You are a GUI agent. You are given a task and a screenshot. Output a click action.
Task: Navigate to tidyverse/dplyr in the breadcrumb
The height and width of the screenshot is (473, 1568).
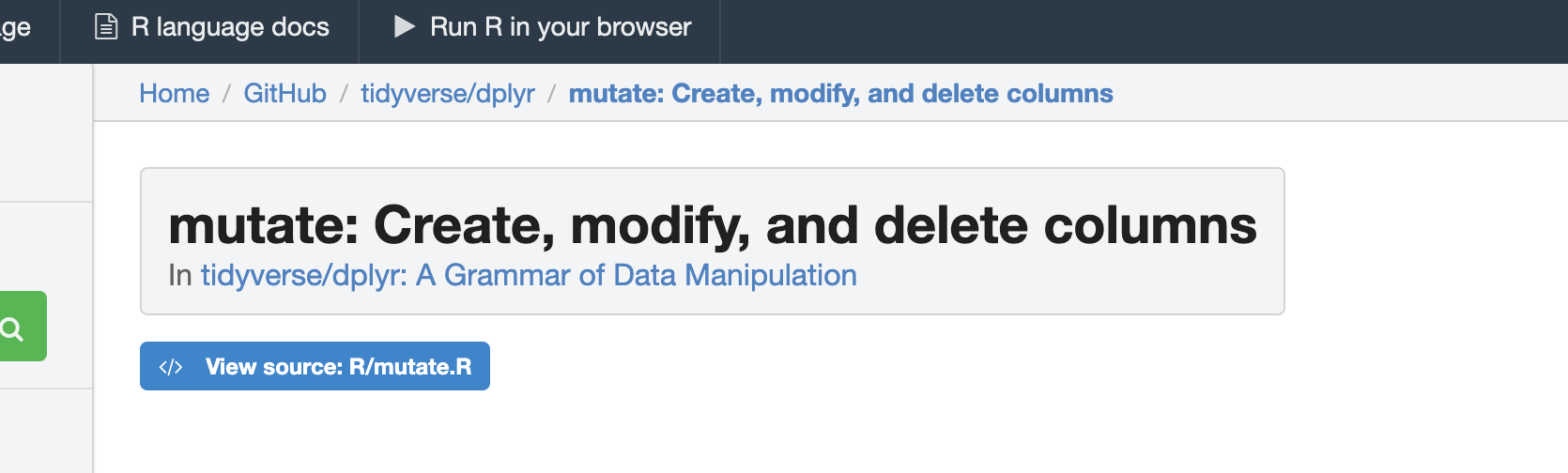[x=448, y=94]
